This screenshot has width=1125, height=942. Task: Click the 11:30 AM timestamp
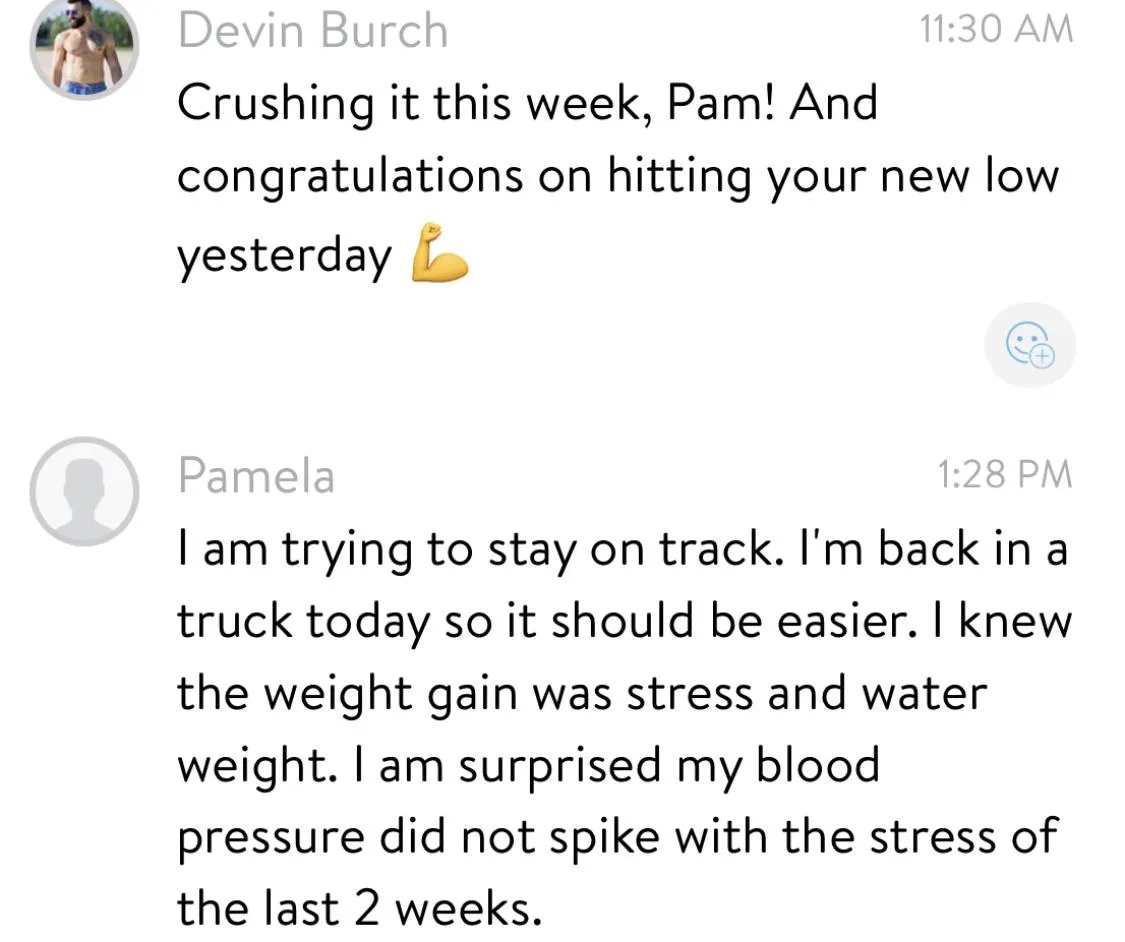pyautogui.click(x=996, y=29)
